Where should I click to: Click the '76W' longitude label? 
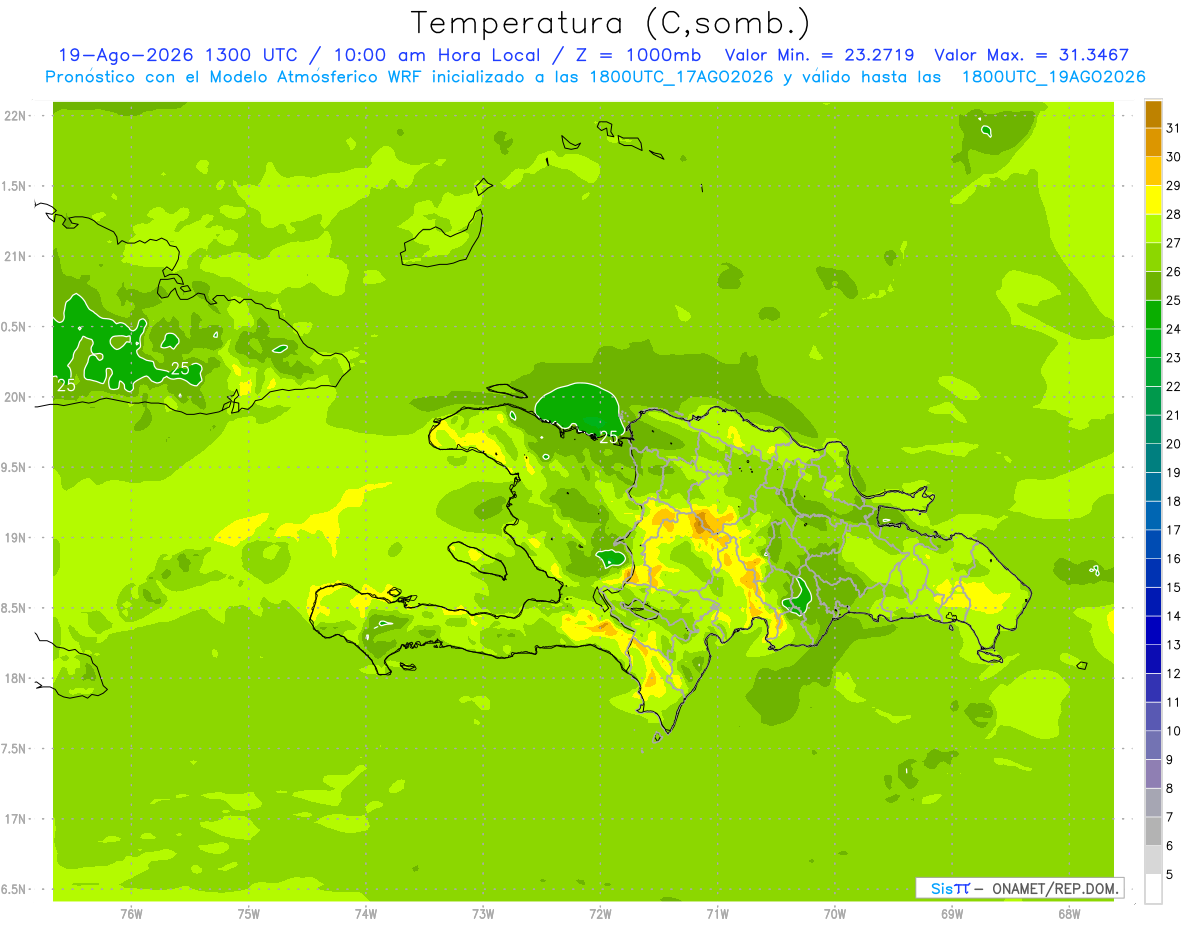click(x=131, y=913)
